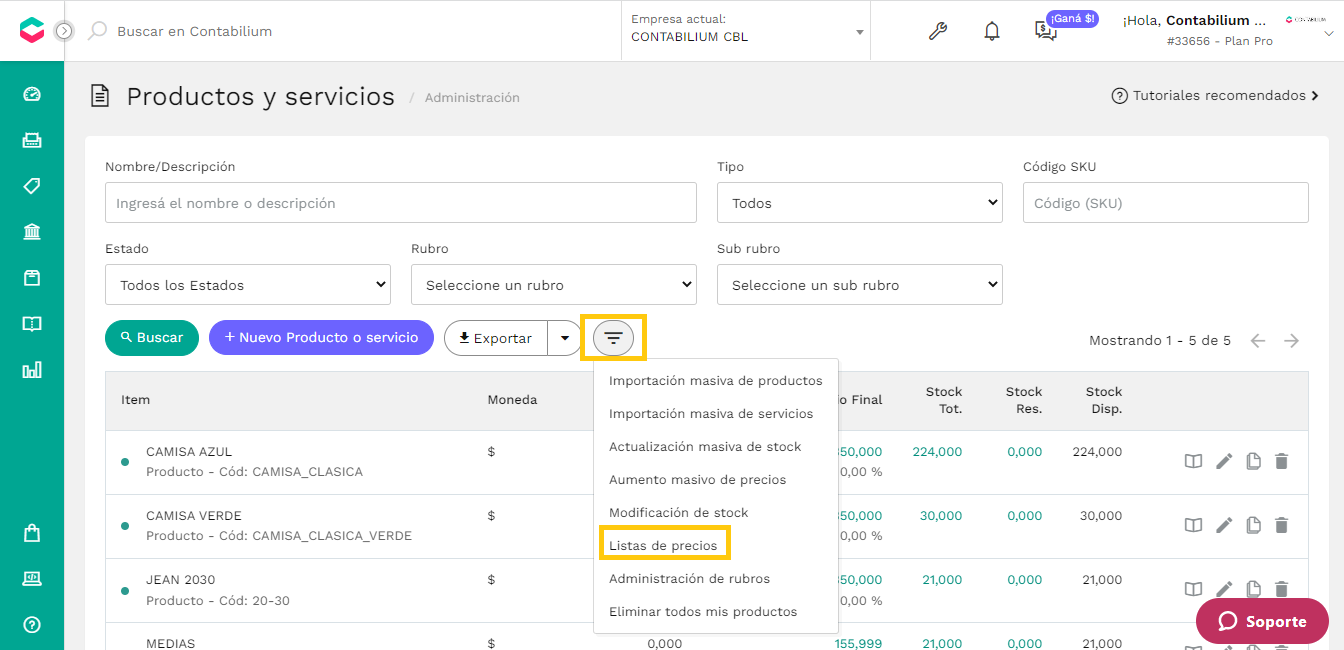Click the Soporte chat button
Viewport: 1344px width, 650px height.
click(x=1262, y=621)
